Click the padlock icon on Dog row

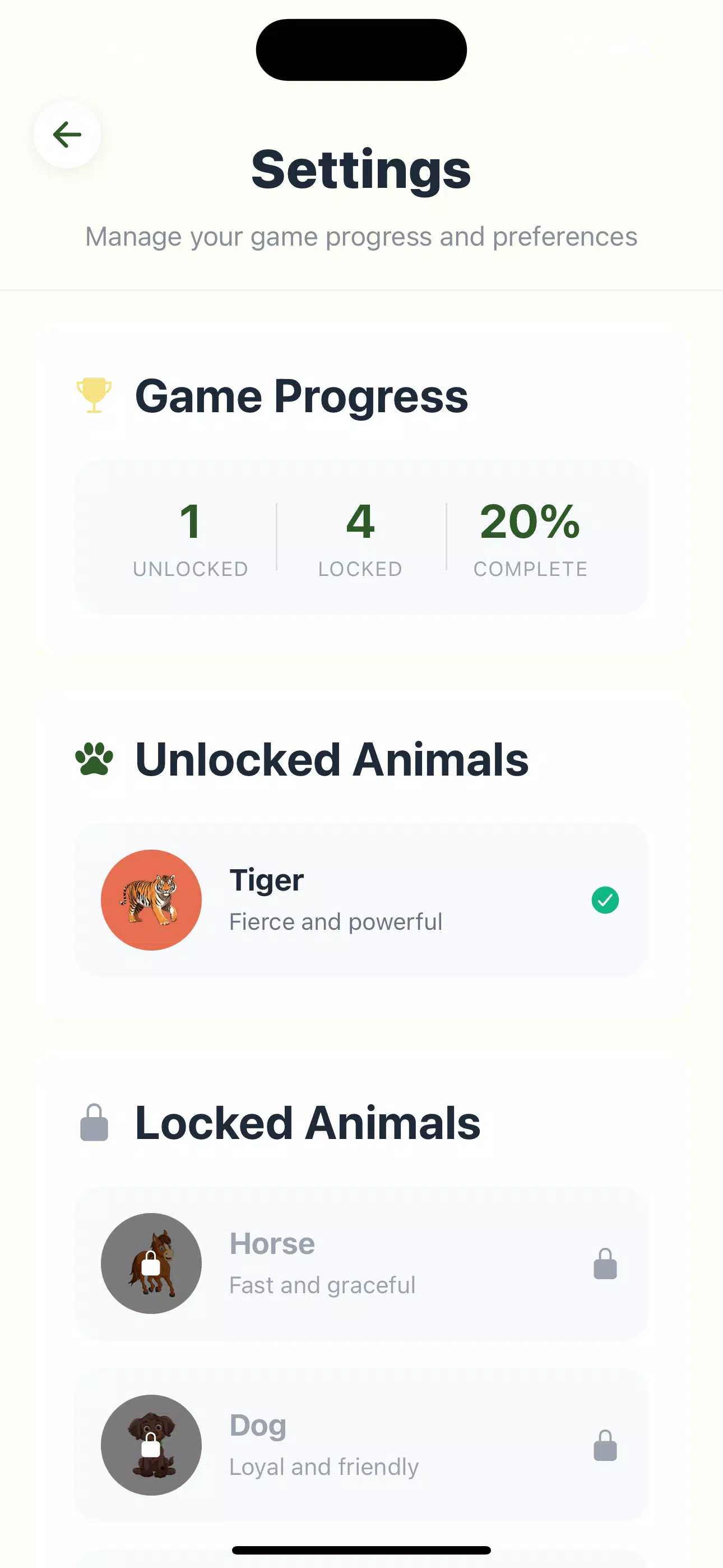[x=605, y=1445]
